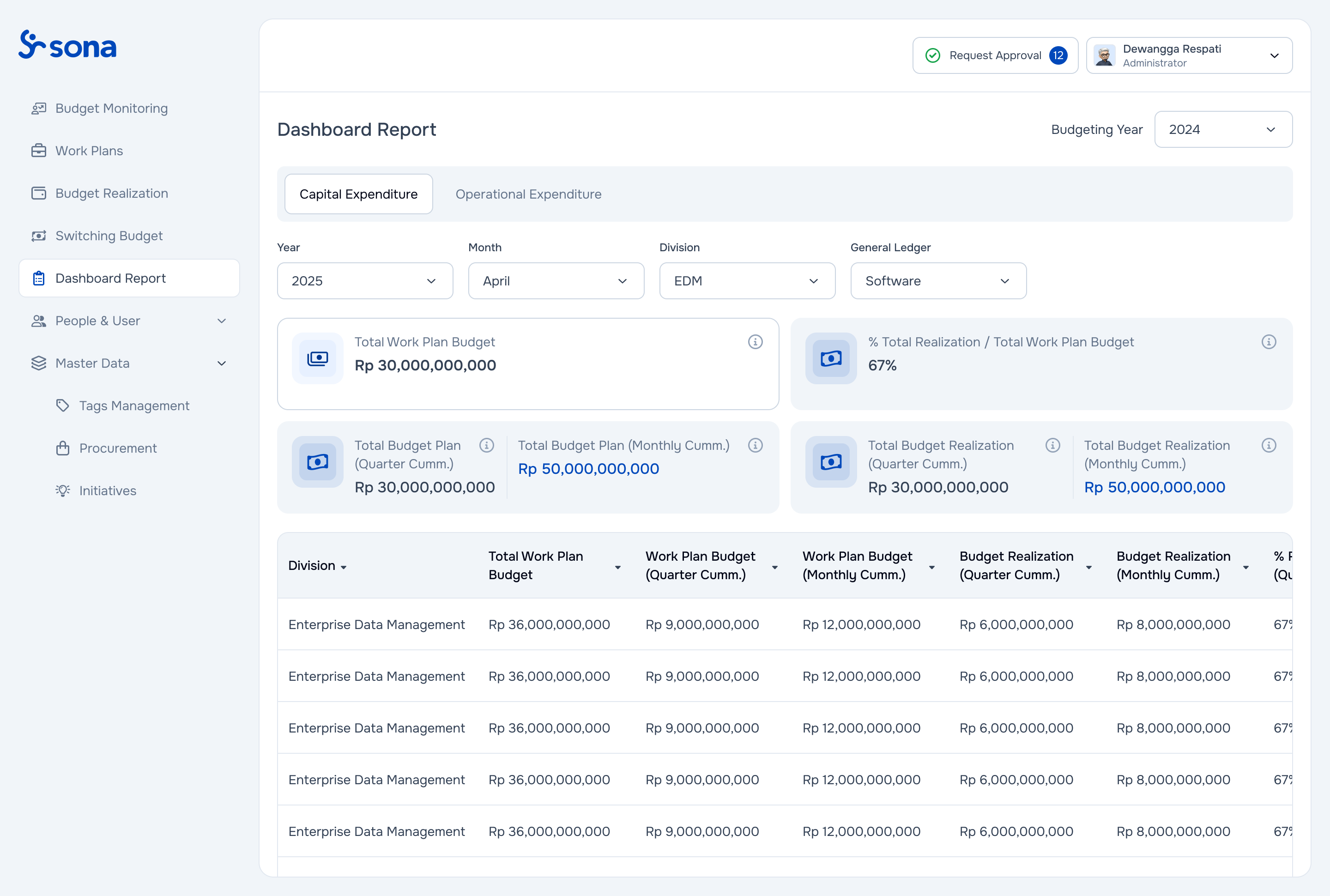The height and width of the screenshot is (896, 1330).
Task: Open the Budgeting Year 2024 dropdown
Action: (1223, 130)
